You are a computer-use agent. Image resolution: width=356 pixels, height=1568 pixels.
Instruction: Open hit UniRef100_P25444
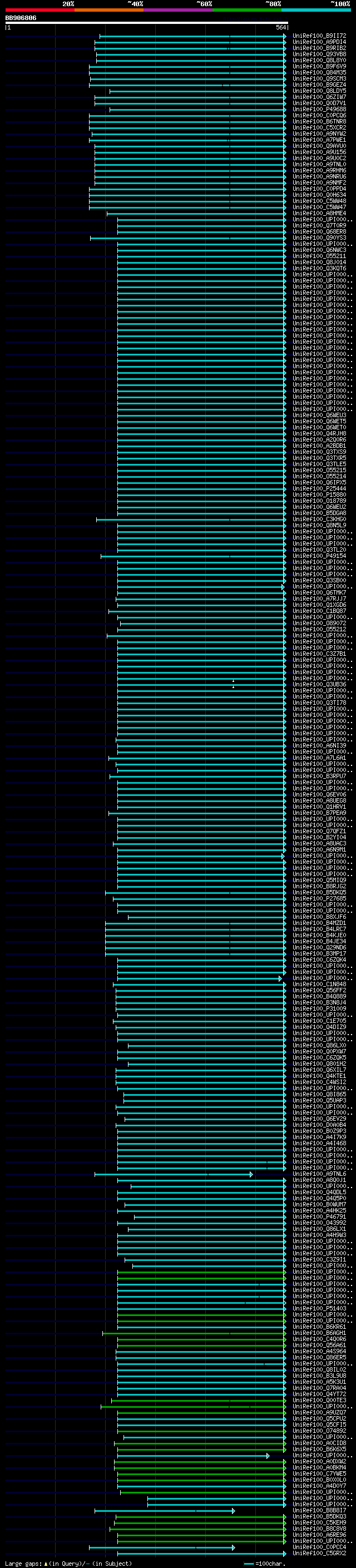(319, 489)
